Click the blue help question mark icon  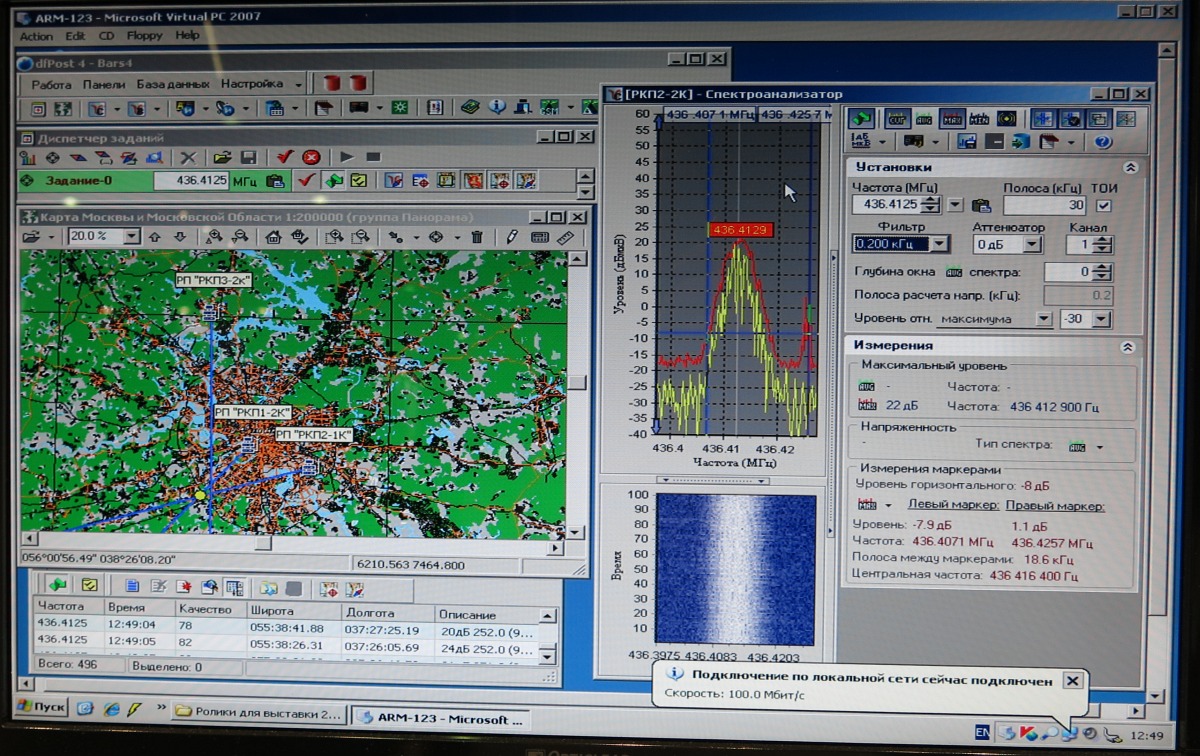tap(1103, 141)
